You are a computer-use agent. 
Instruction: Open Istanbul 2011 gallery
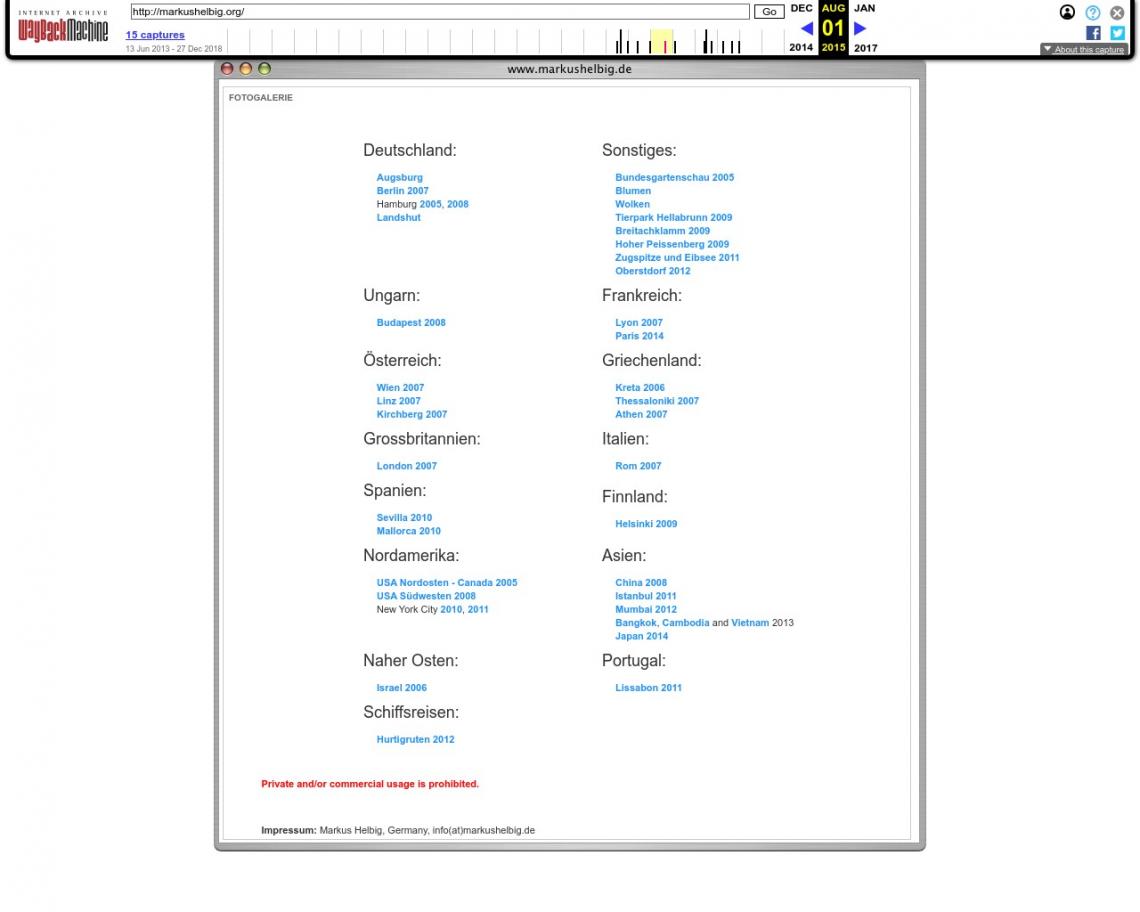(645, 596)
